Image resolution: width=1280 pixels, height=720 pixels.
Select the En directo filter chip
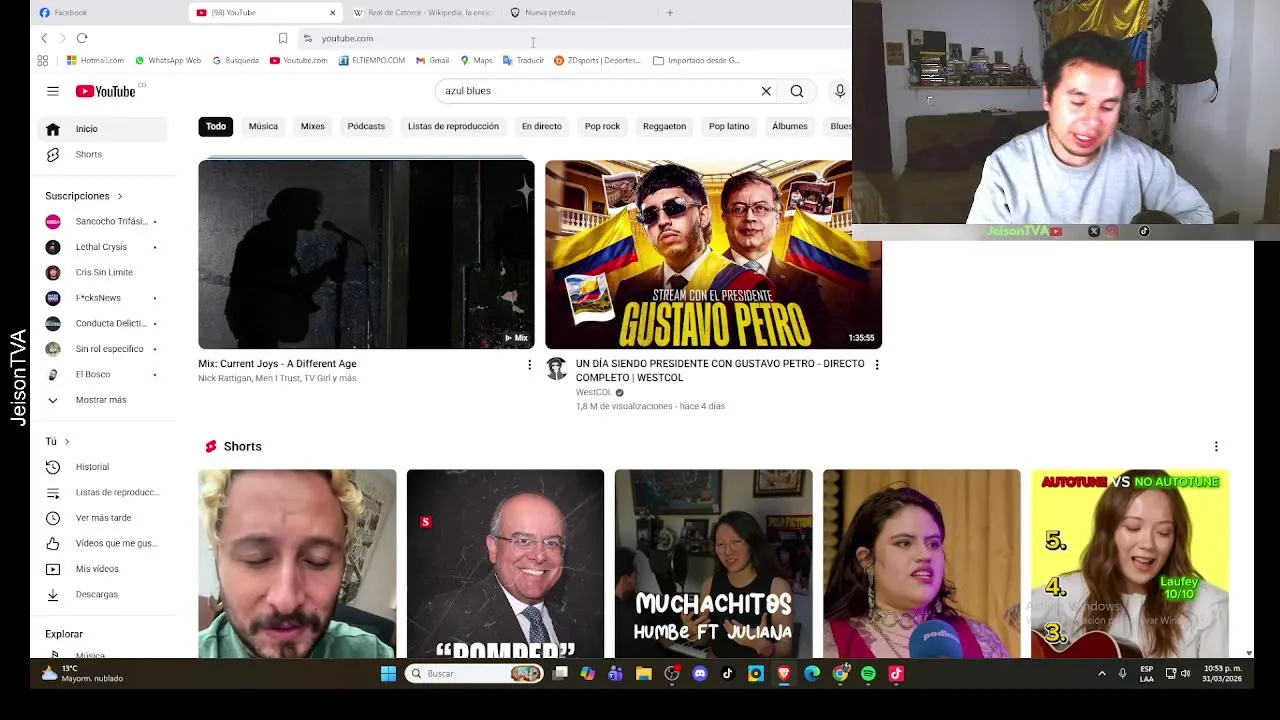(x=541, y=126)
